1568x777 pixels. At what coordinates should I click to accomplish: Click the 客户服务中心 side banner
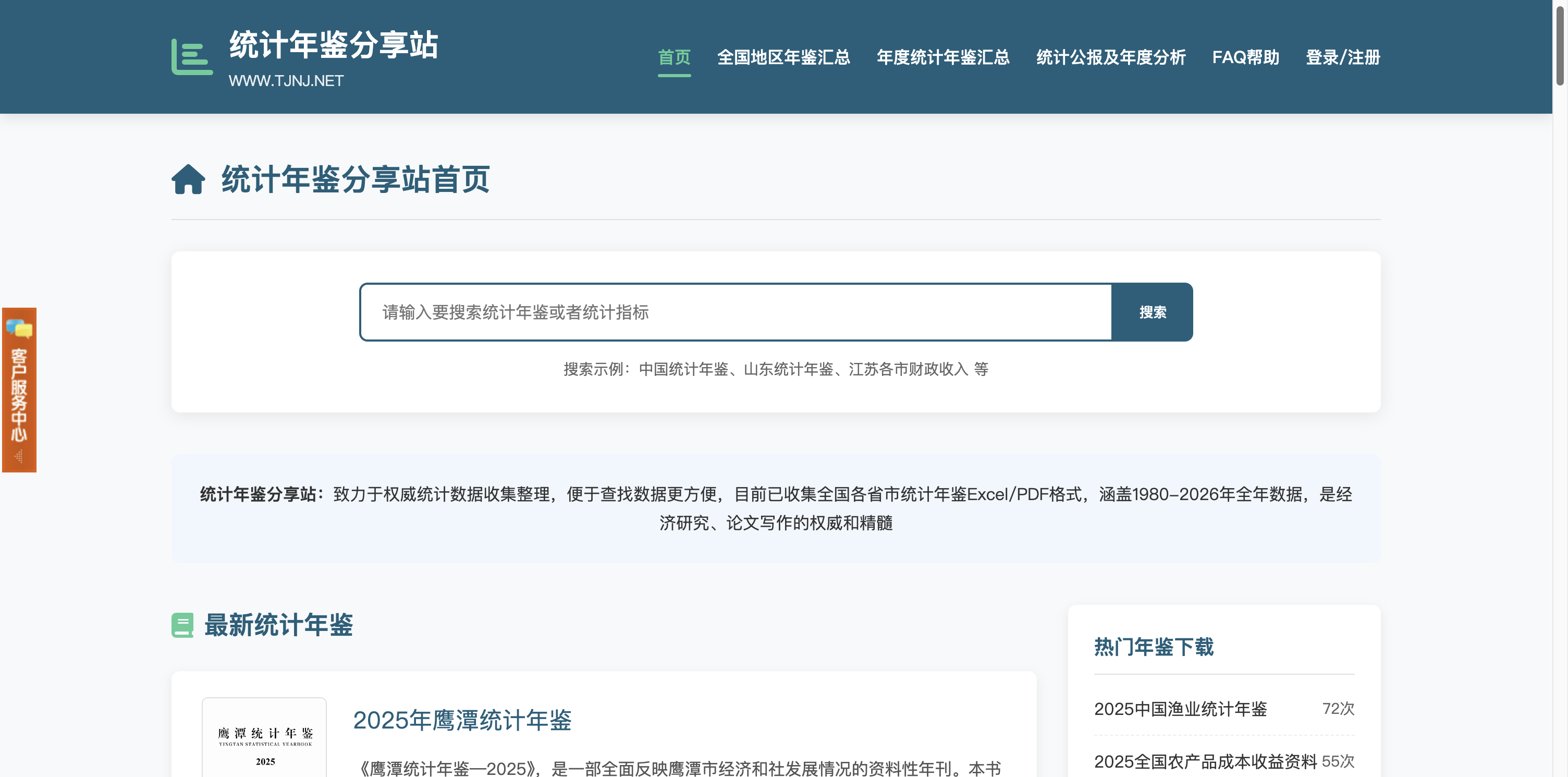click(19, 390)
